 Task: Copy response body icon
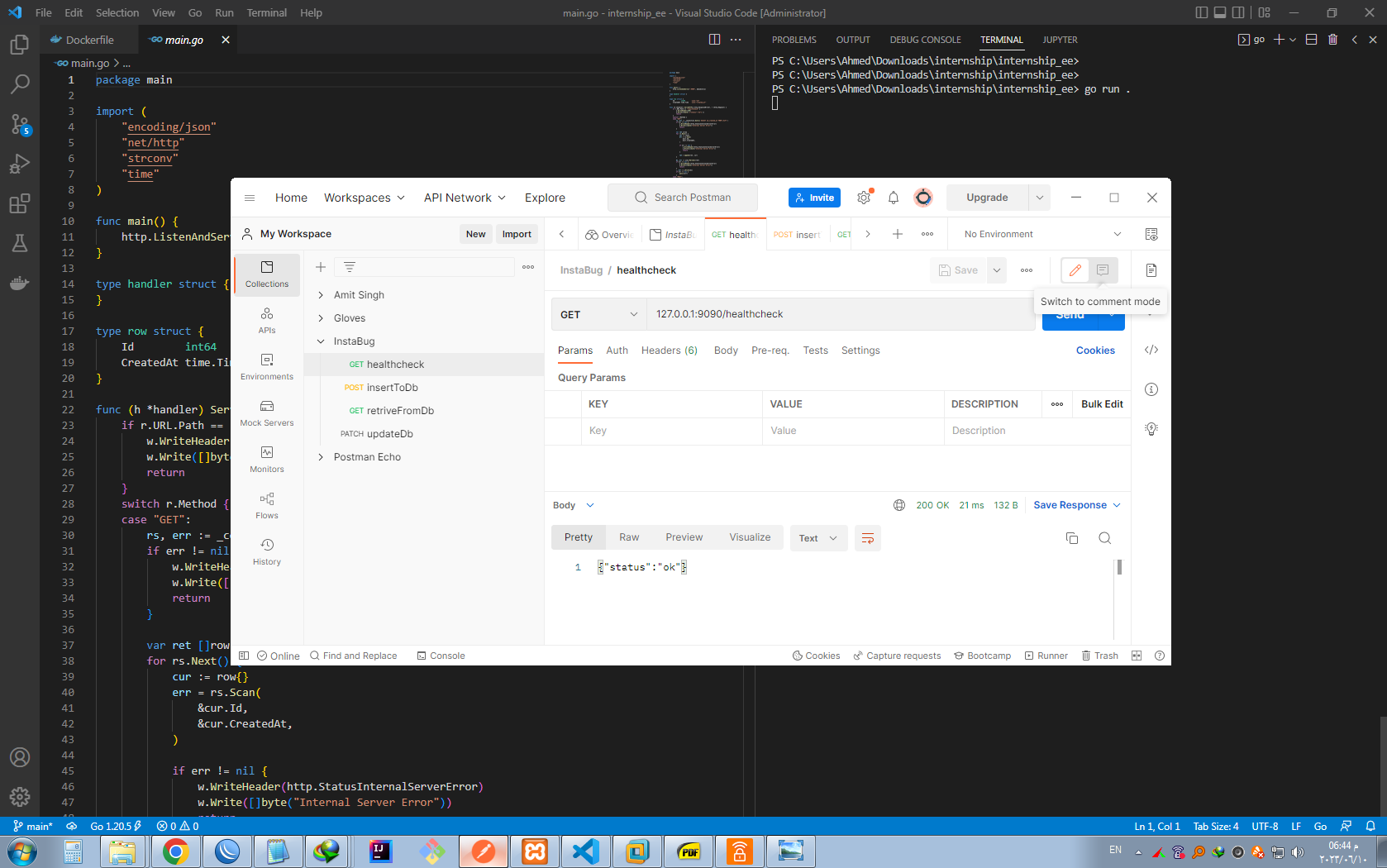1072,538
